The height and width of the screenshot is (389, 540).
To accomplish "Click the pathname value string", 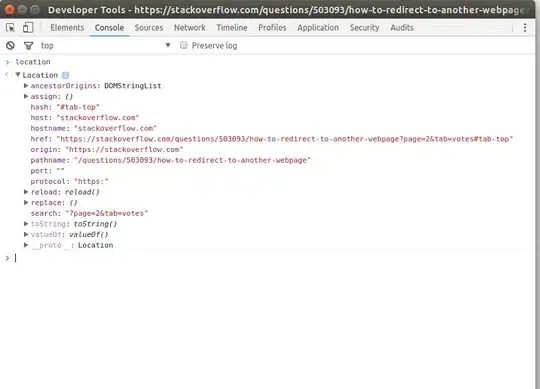I will tap(192, 160).
